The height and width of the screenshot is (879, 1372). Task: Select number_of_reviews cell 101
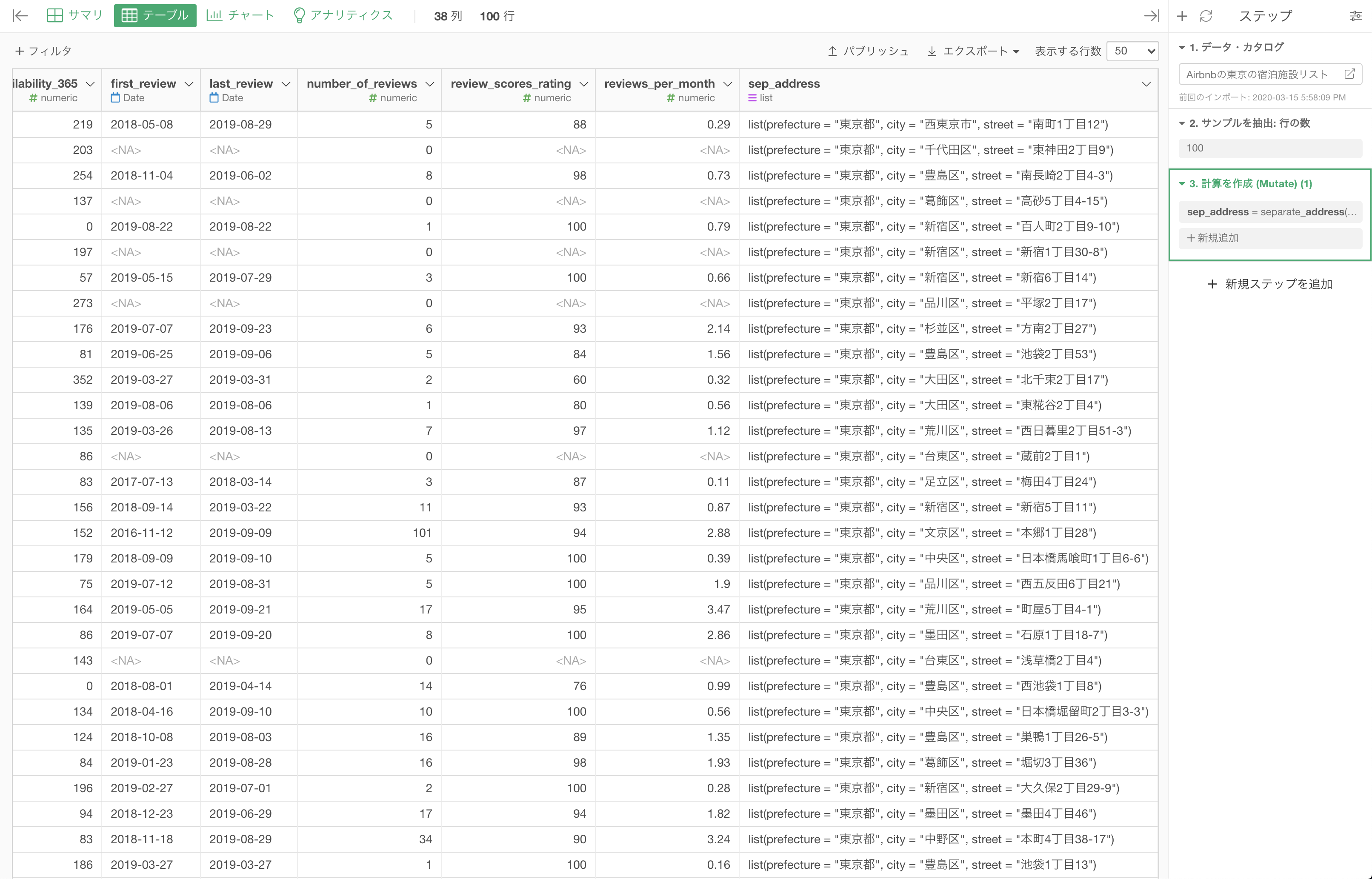[369, 533]
